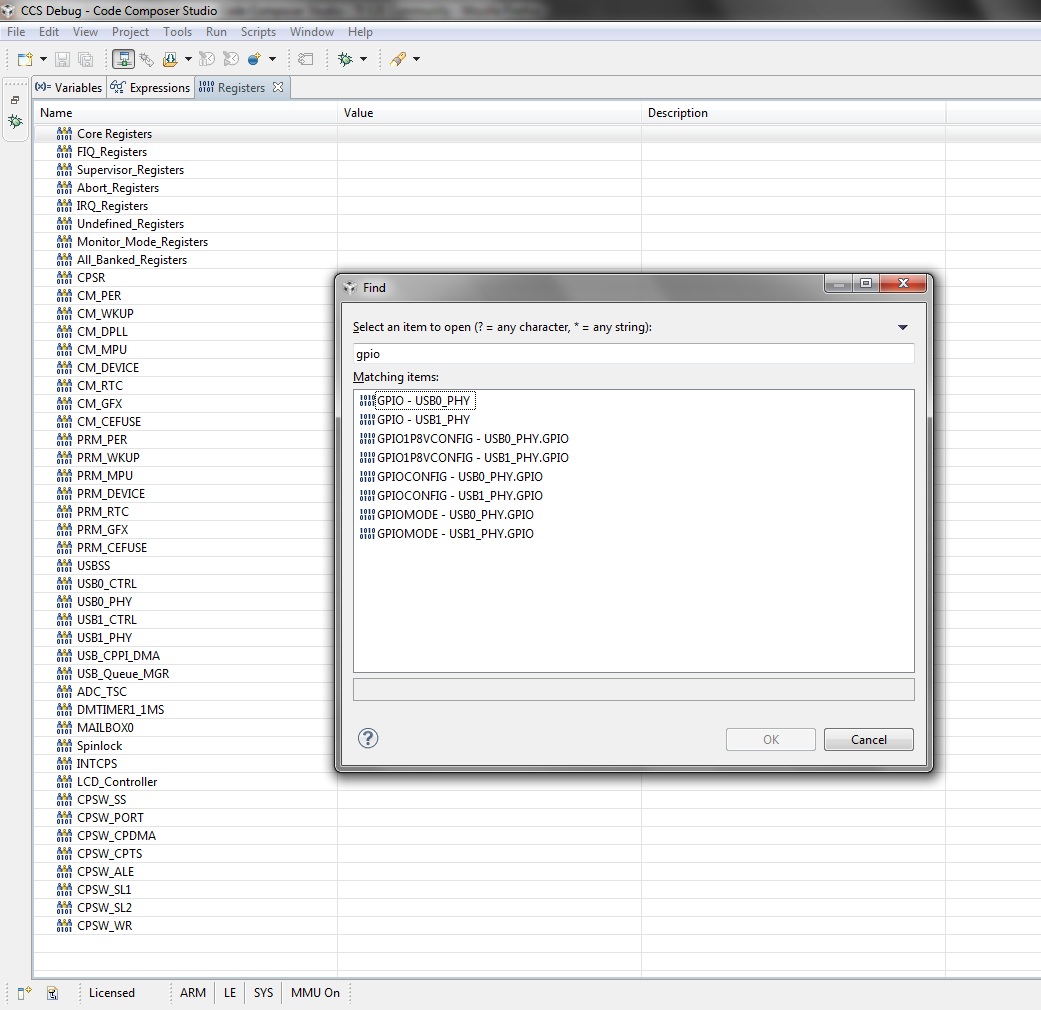Click the first grayed clock toolbar icon
This screenshot has width=1041, height=1010.
click(x=207, y=59)
